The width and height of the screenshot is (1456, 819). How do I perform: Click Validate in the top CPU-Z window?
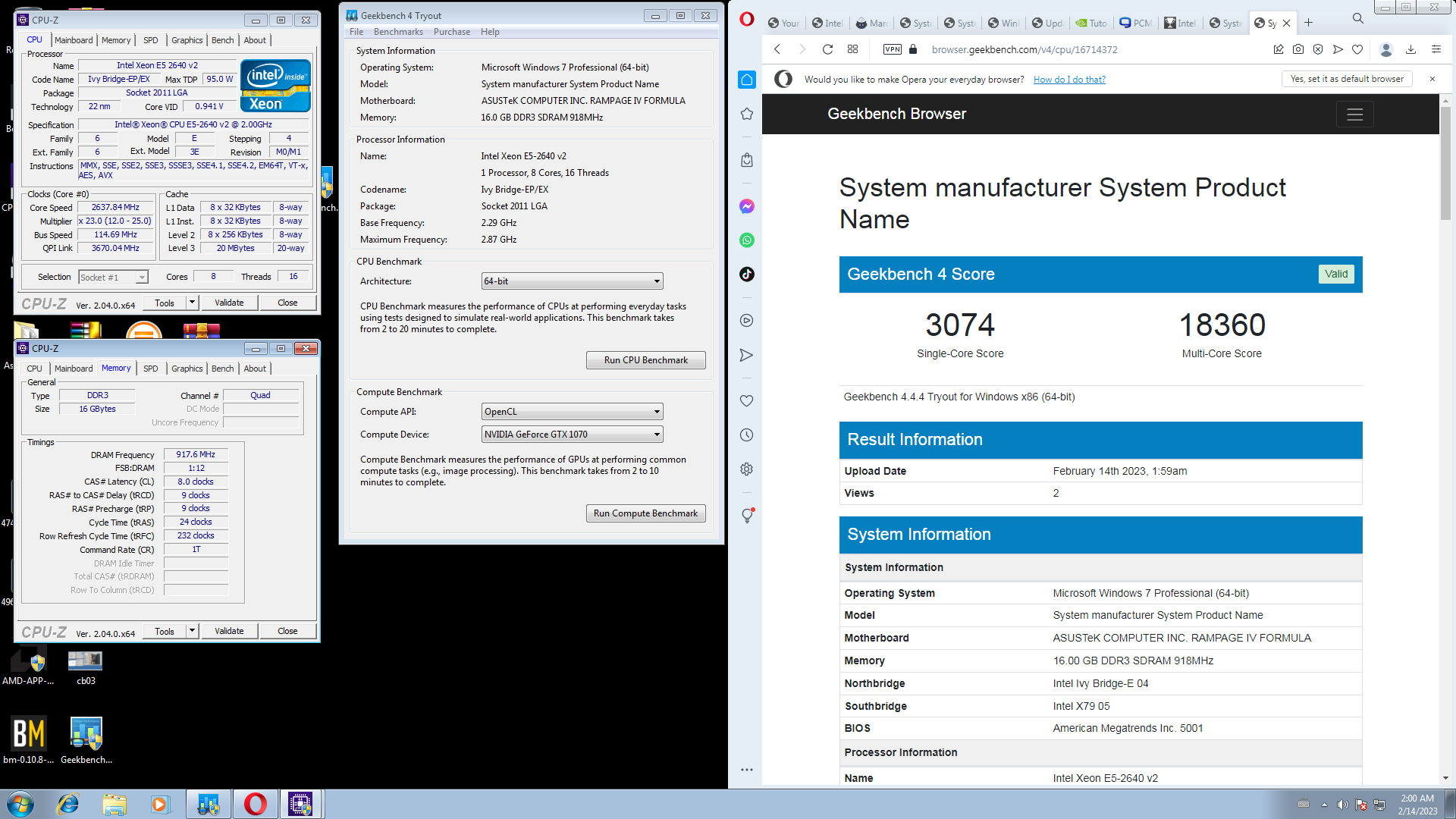[229, 303]
